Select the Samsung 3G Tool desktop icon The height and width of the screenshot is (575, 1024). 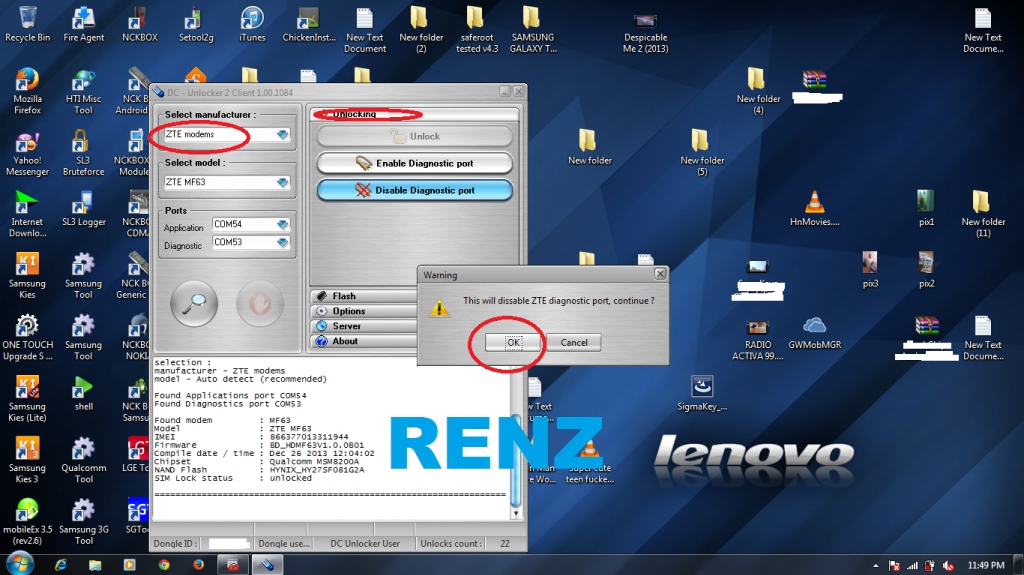tap(84, 521)
